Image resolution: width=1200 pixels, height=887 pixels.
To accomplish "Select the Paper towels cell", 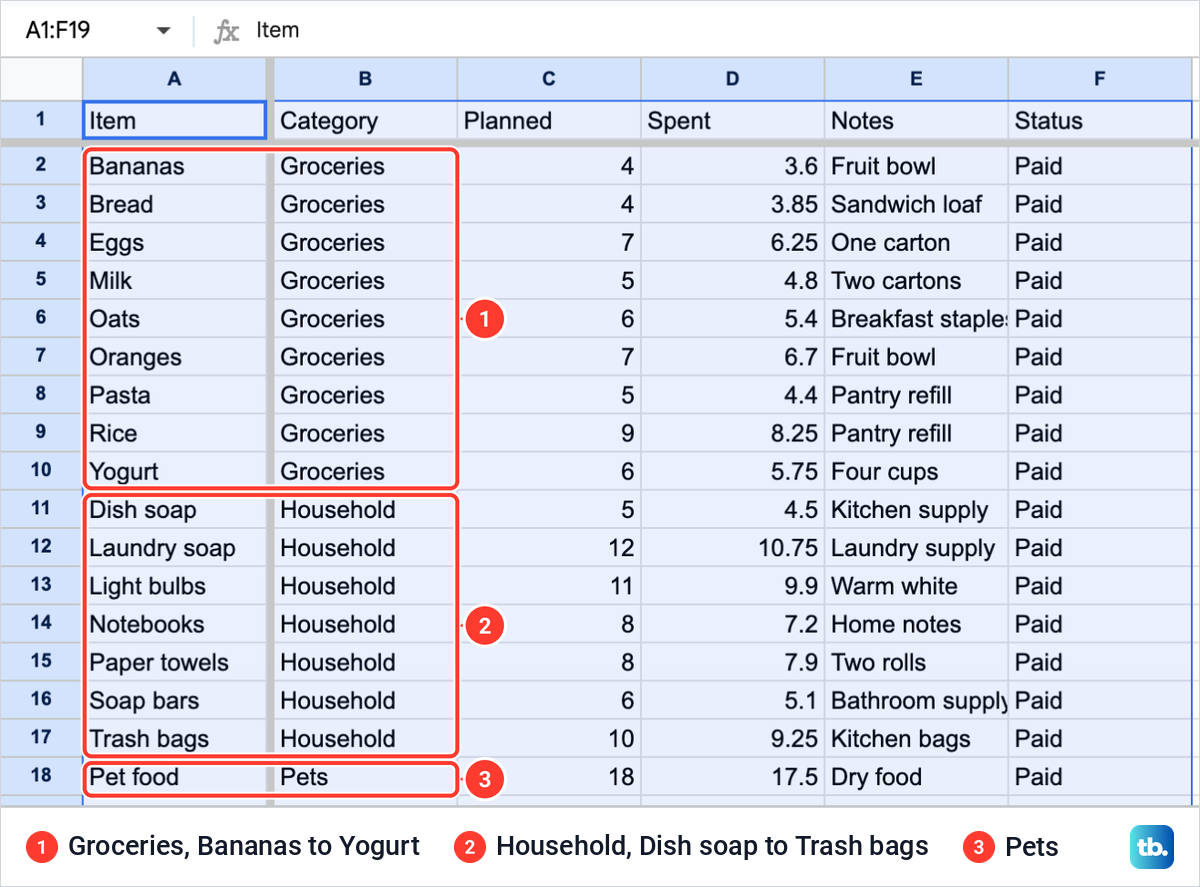I will point(175,662).
